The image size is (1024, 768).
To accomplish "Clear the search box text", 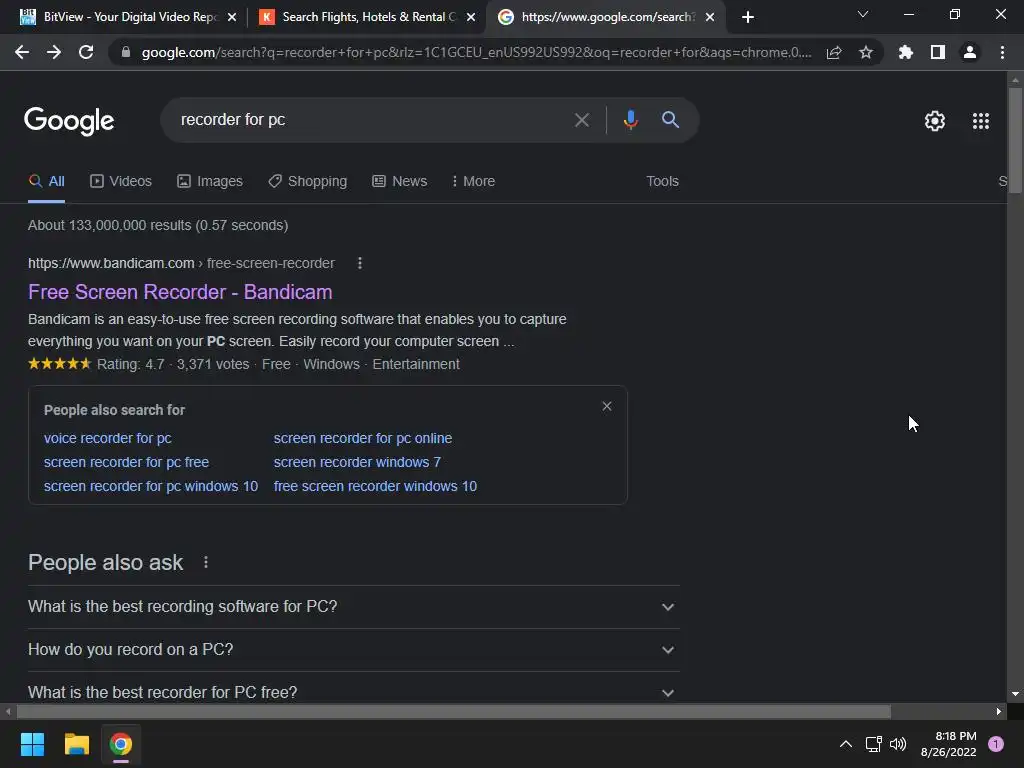I will click(x=581, y=120).
